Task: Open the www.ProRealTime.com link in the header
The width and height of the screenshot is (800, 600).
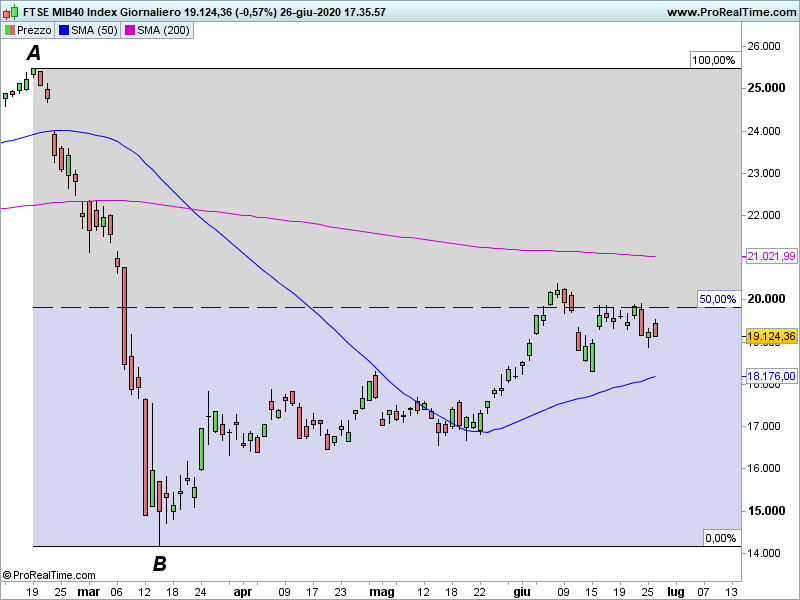Action: tap(732, 12)
